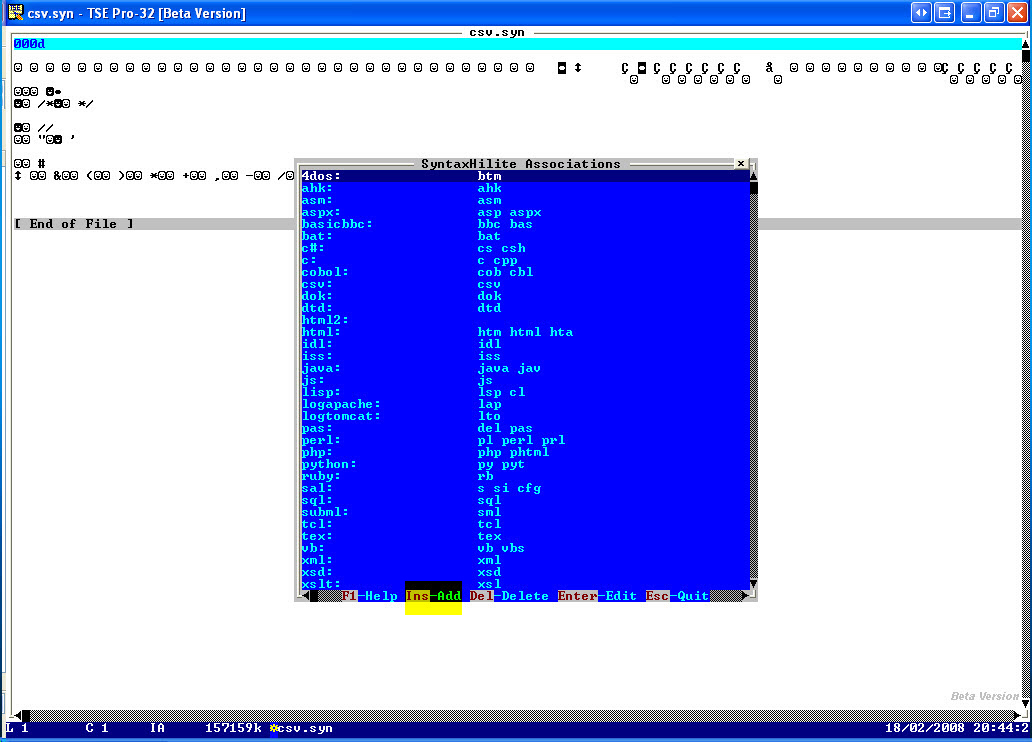The width and height of the screenshot is (1032, 742).
Task: Select the html entry with htm html hta
Action: pyautogui.click(x=525, y=332)
